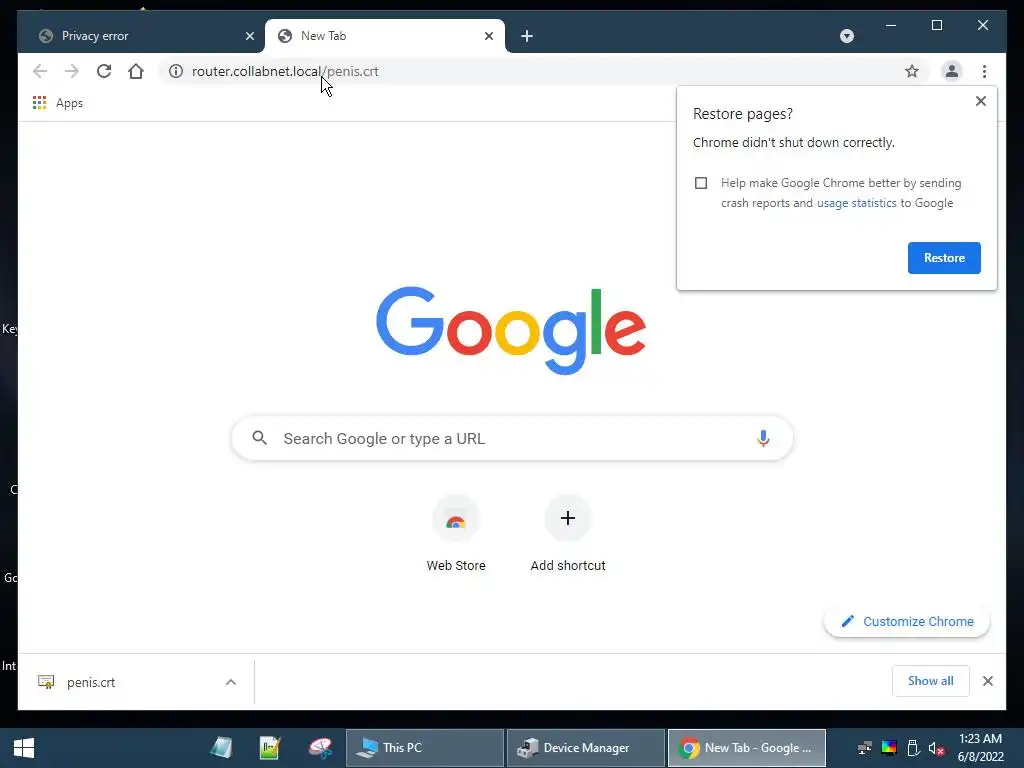Click Show all downloads
1024x768 pixels.
pyautogui.click(x=930, y=681)
